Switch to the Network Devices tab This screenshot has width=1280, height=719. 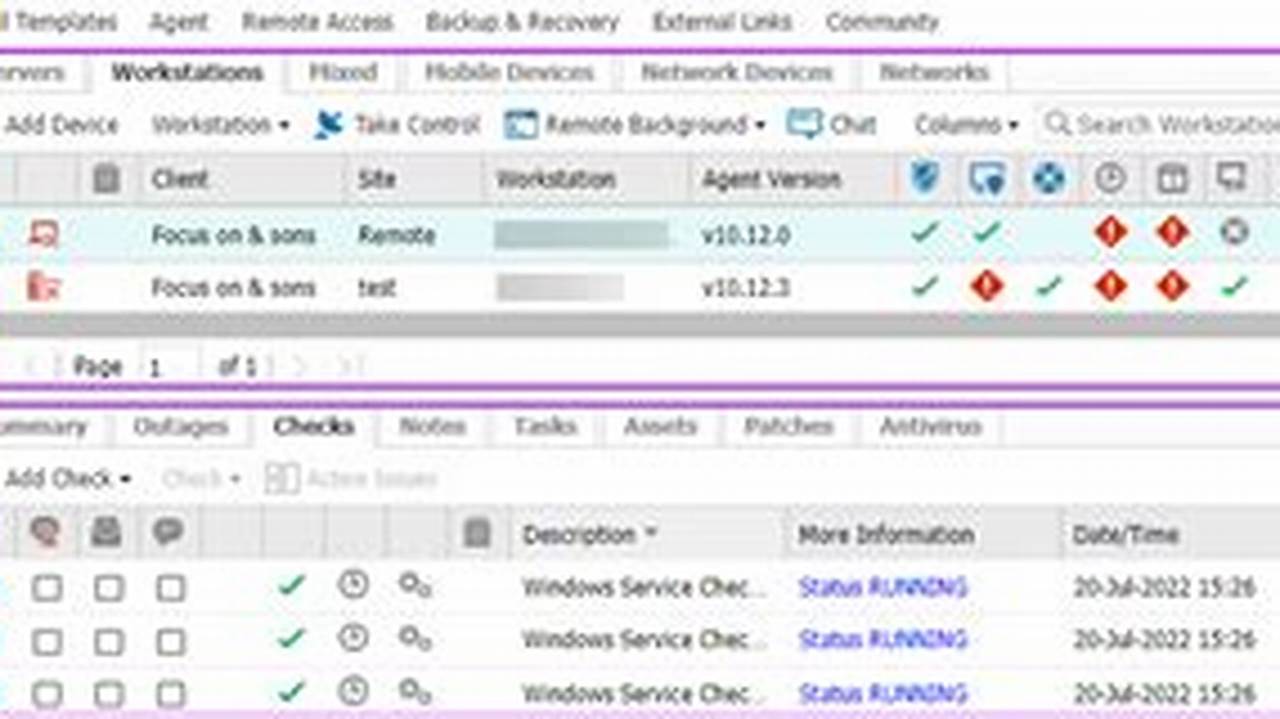[737, 72]
